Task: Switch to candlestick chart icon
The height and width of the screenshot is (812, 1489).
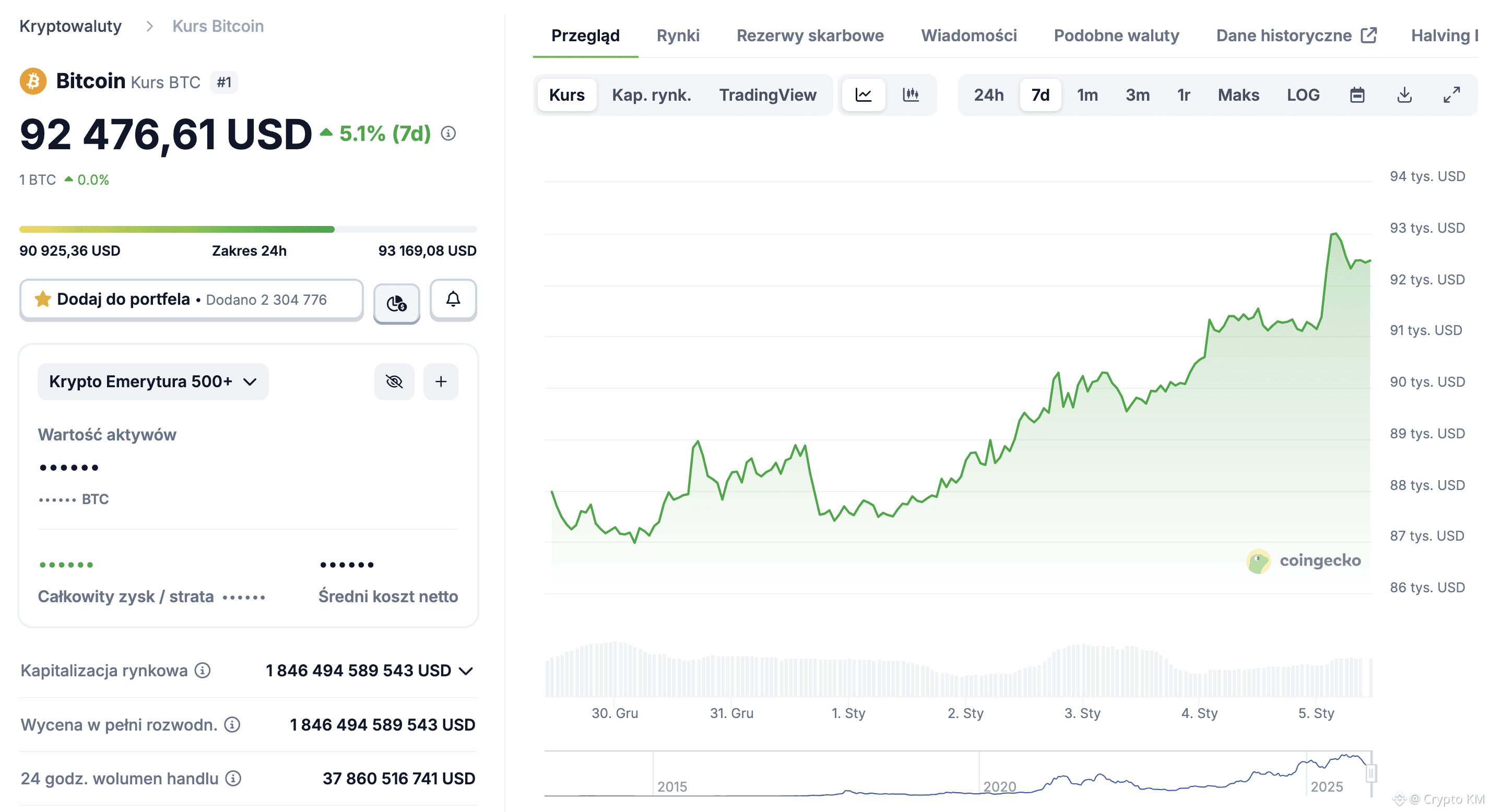Action: pyautogui.click(x=911, y=95)
